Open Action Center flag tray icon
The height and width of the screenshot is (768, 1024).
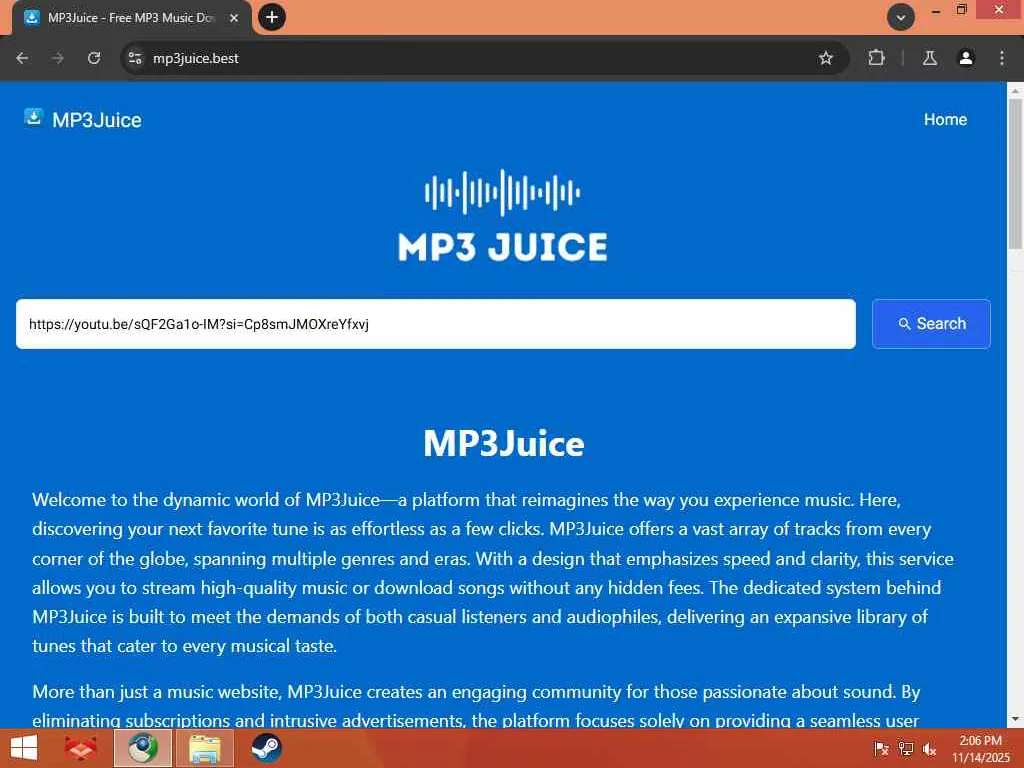881,749
